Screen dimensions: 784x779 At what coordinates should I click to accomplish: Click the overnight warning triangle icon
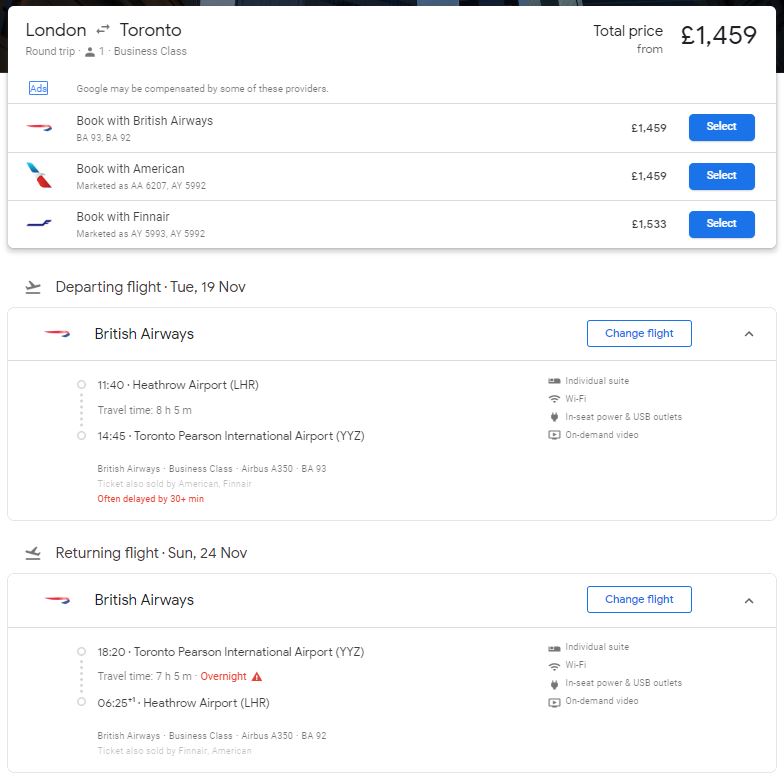tap(256, 676)
